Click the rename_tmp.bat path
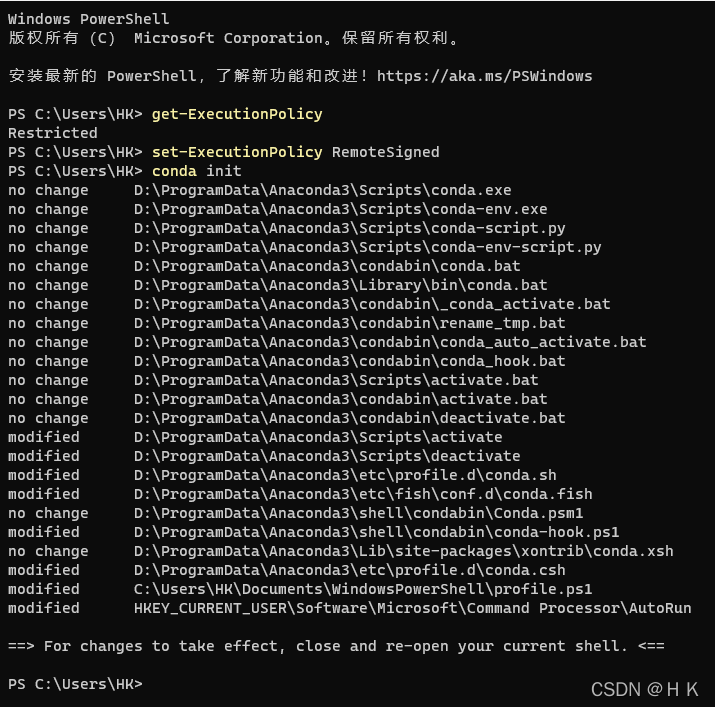Viewport: 715px width, 707px height. point(349,323)
